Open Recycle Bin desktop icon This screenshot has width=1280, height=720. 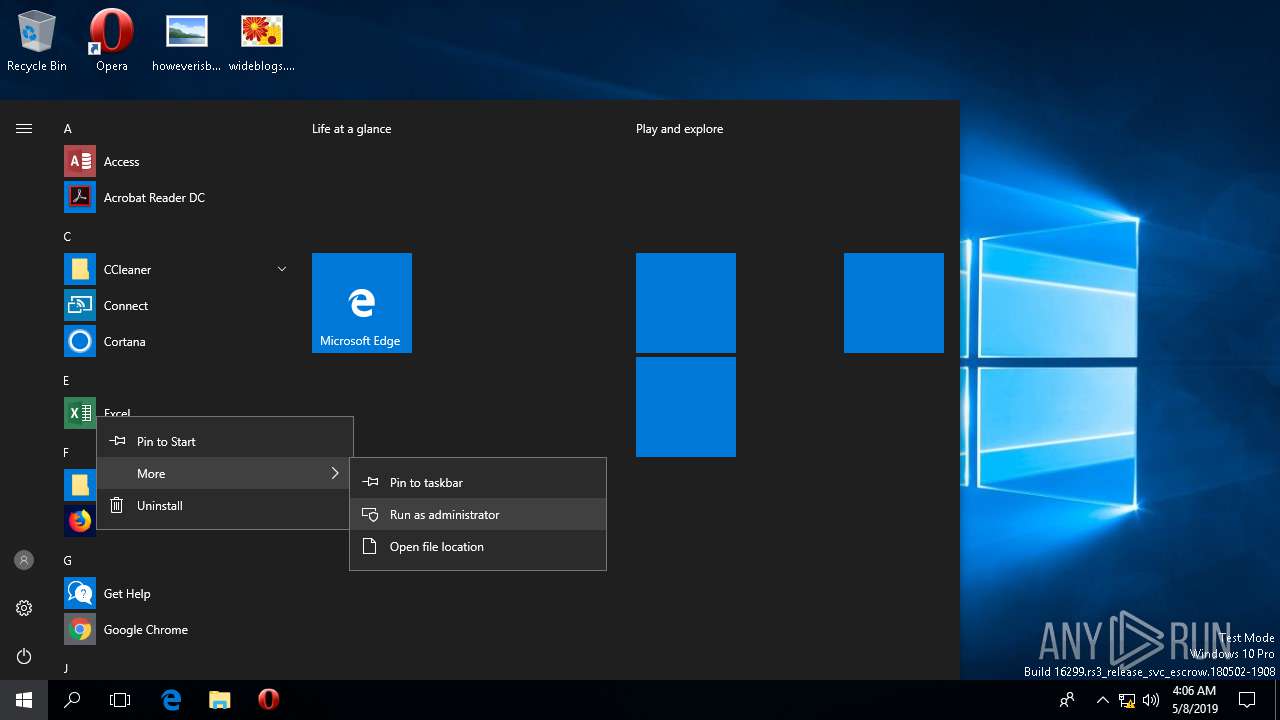37,41
